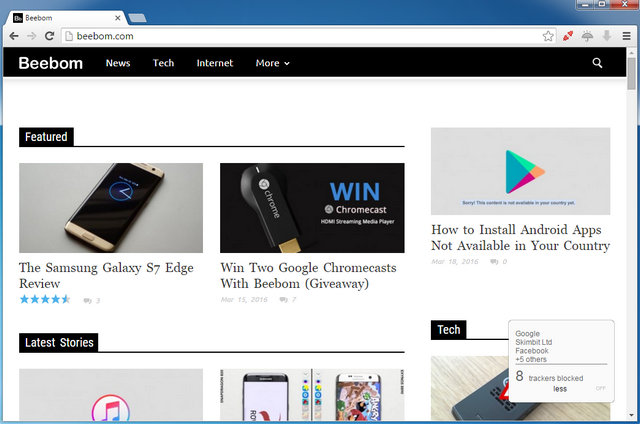Open comments icon under Android Apps article
The height and width of the screenshot is (424, 640).
tap(494, 262)
